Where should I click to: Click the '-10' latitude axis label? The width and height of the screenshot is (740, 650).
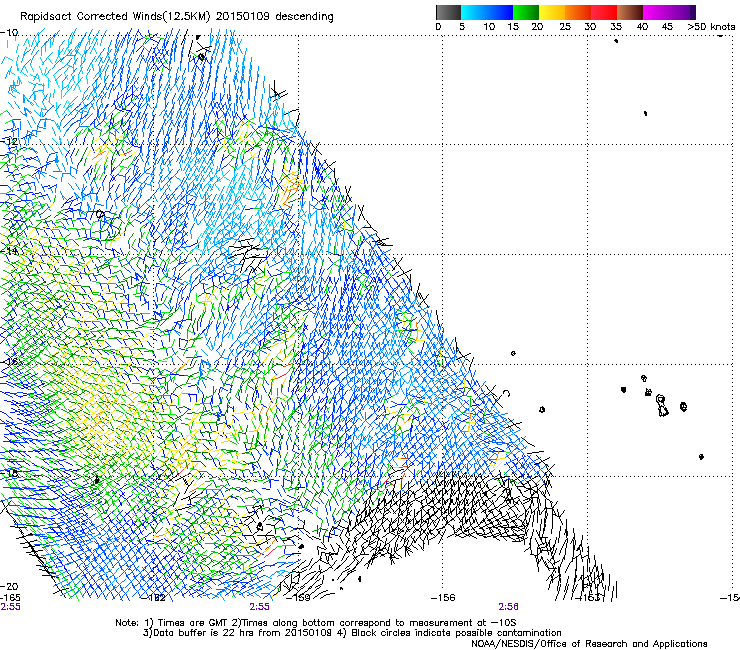9,33
